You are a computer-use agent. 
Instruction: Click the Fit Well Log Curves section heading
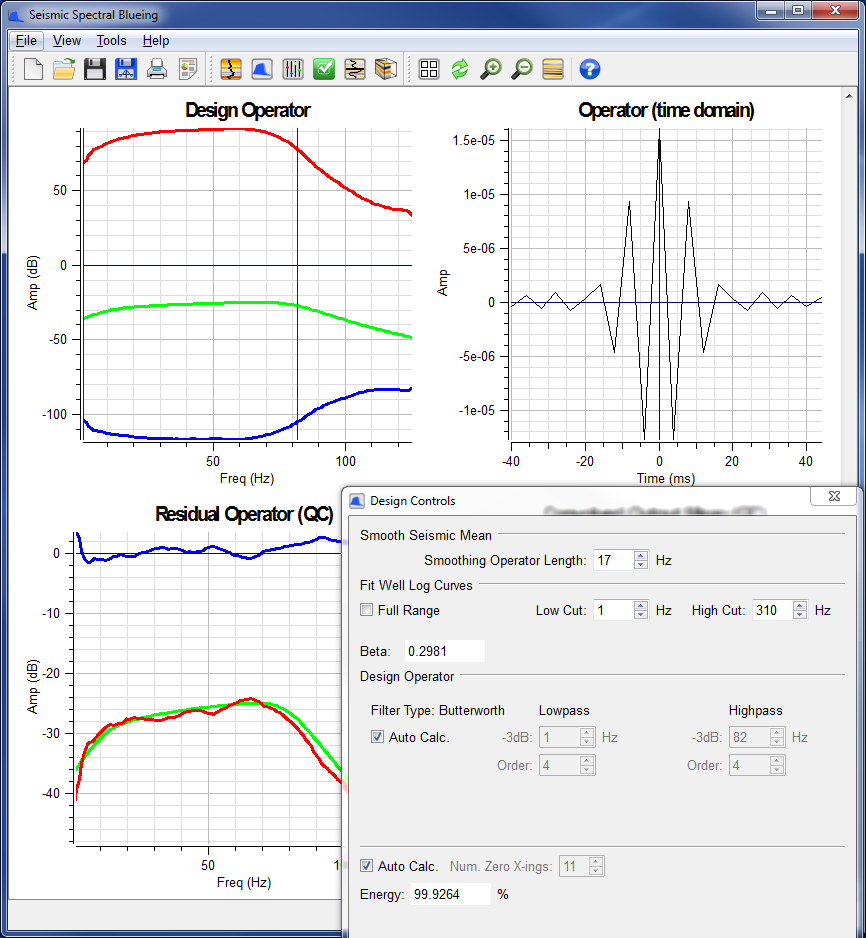click(416, 585)
